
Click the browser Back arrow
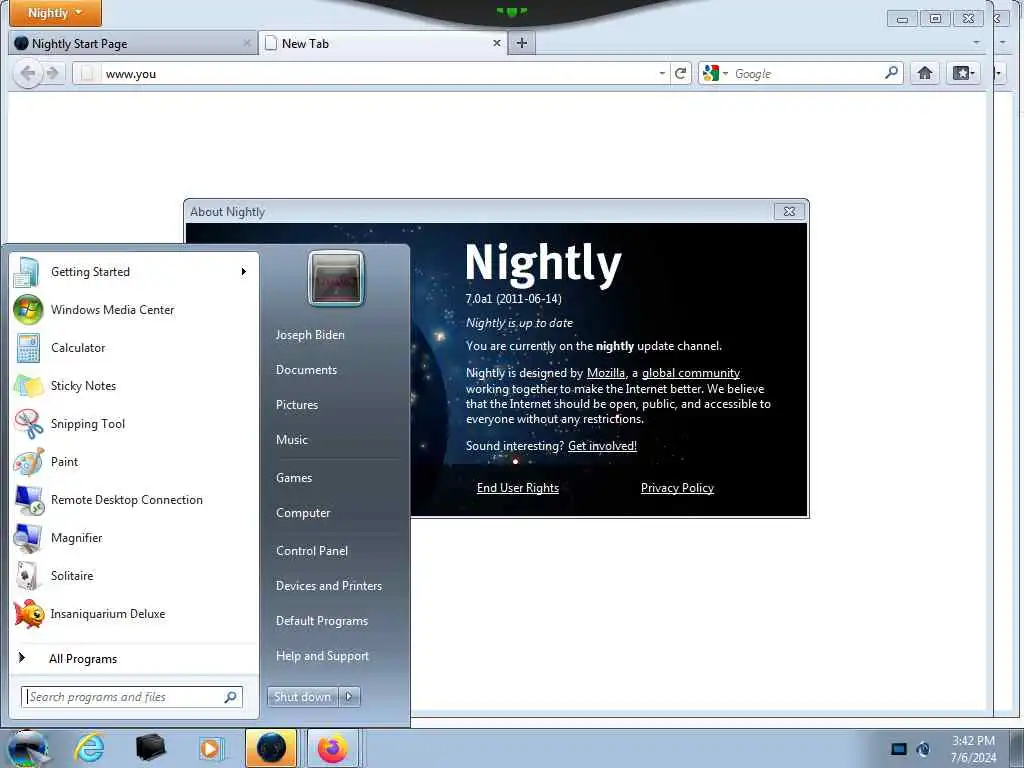point(27,73)
